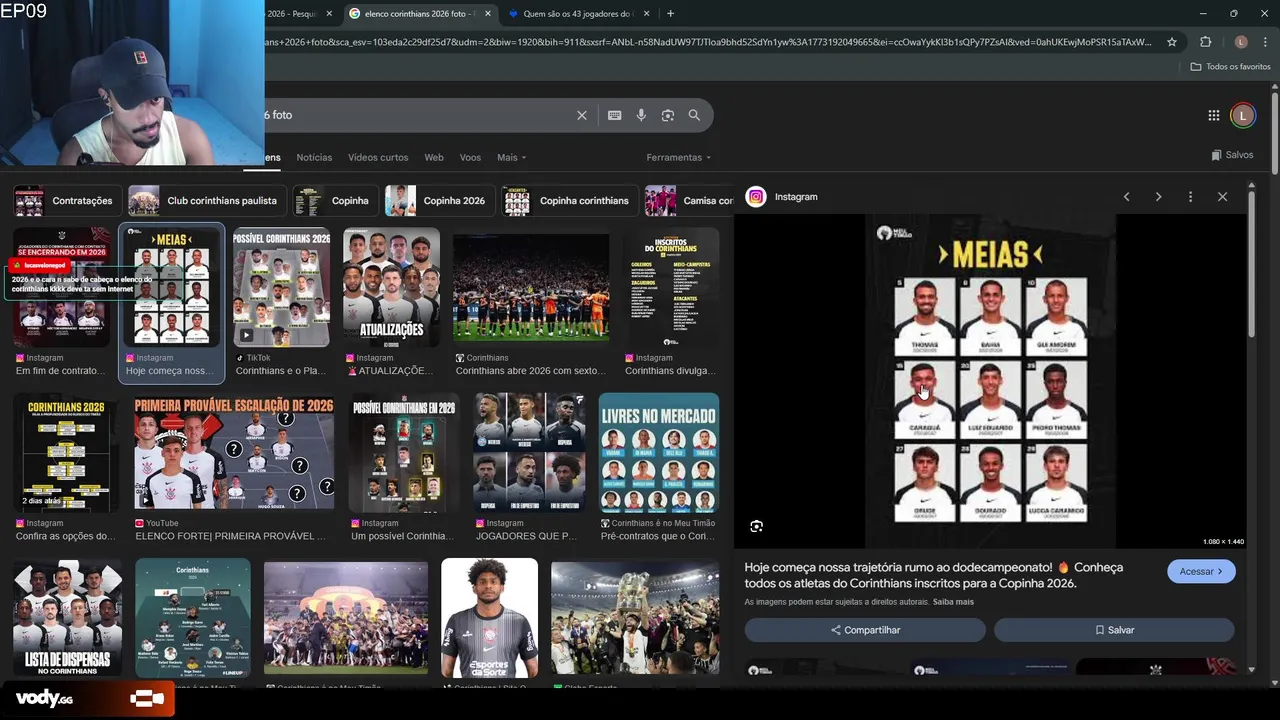Switch to Vídeos curtos tab
This screenshot has height=720, width=1280.
pyautogui.click(x=378, y=158)
